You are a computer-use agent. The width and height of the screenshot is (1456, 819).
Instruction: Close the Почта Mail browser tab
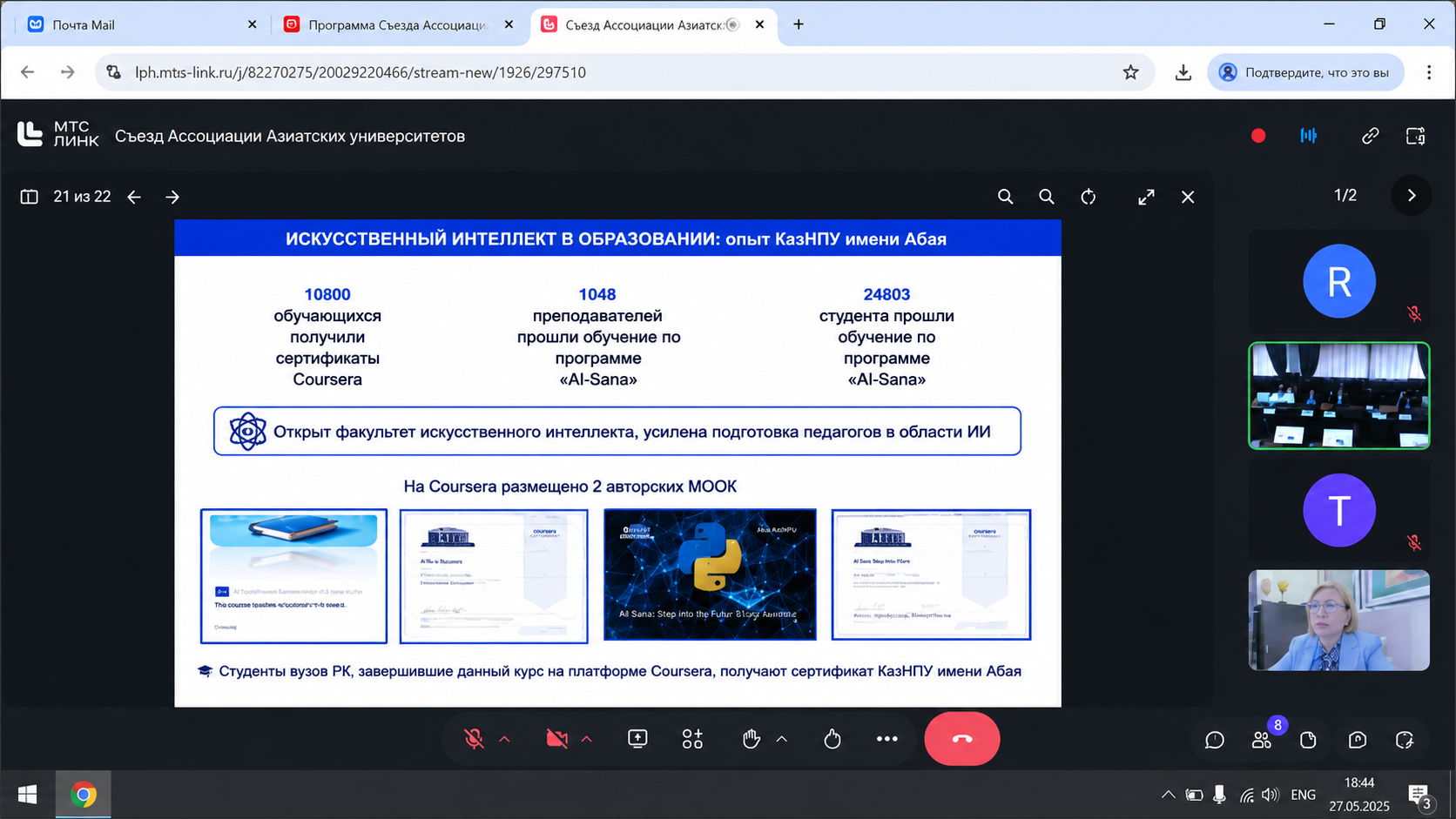coord(252,24)
